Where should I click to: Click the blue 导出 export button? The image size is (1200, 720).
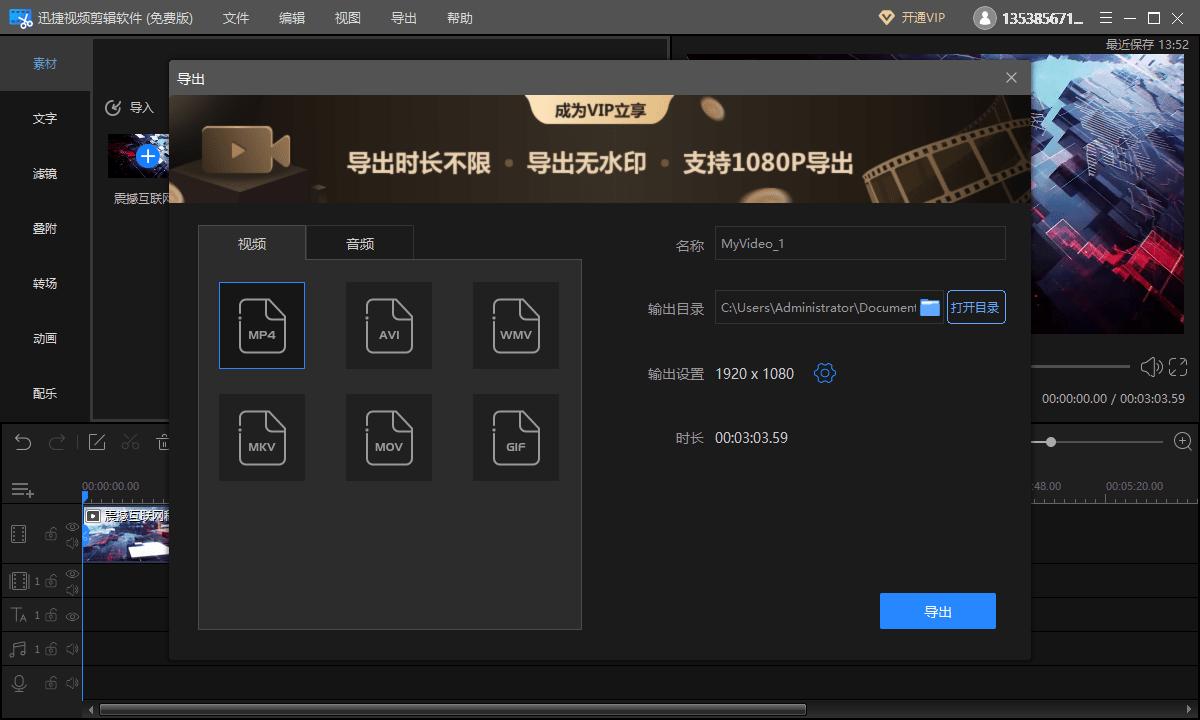click(937, 611)
